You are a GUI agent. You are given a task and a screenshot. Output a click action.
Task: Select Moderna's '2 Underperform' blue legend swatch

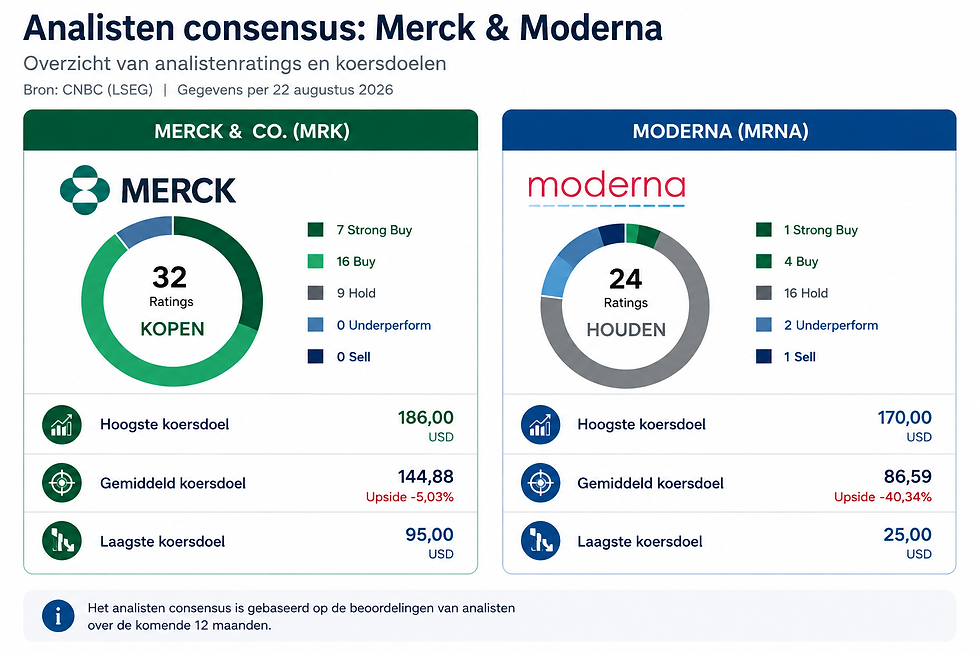click(764, 325)
